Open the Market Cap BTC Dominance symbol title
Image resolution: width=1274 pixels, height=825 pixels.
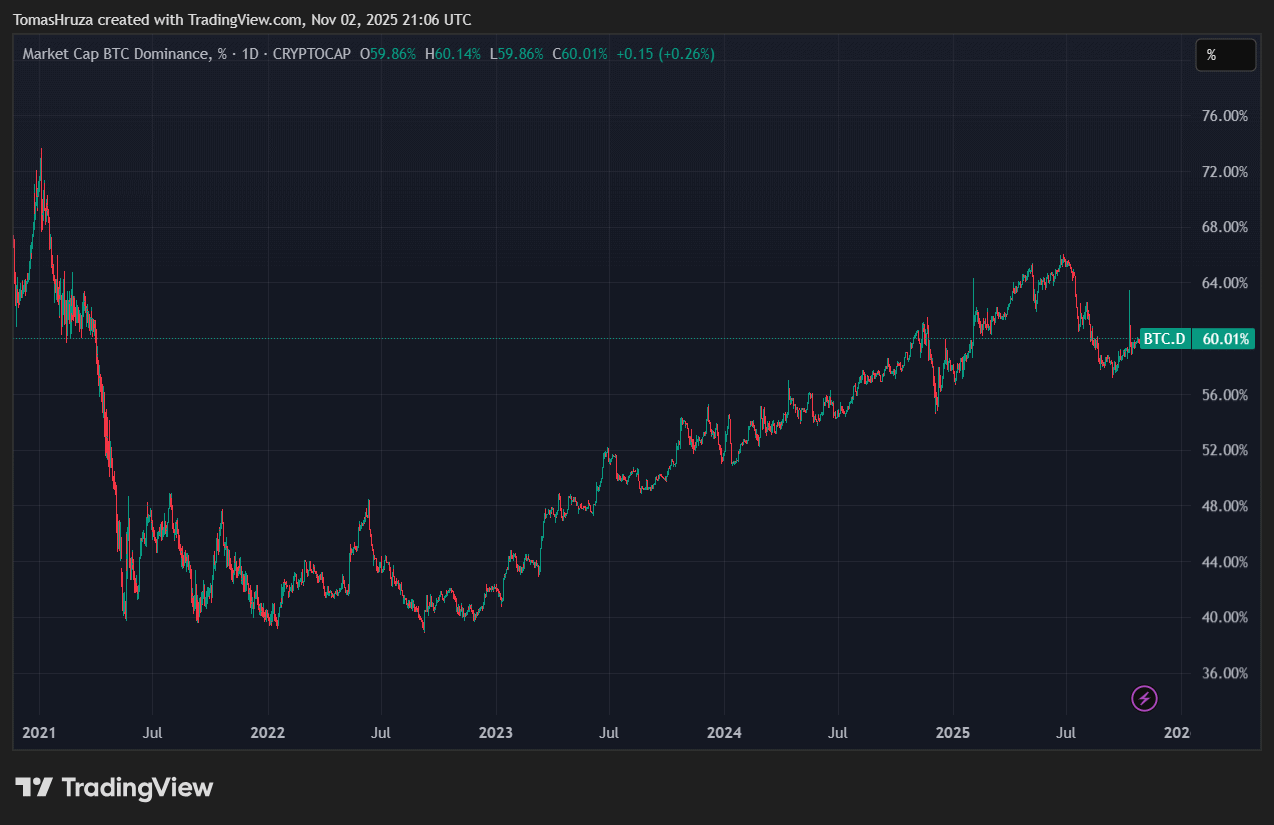(x=116, y=54)
